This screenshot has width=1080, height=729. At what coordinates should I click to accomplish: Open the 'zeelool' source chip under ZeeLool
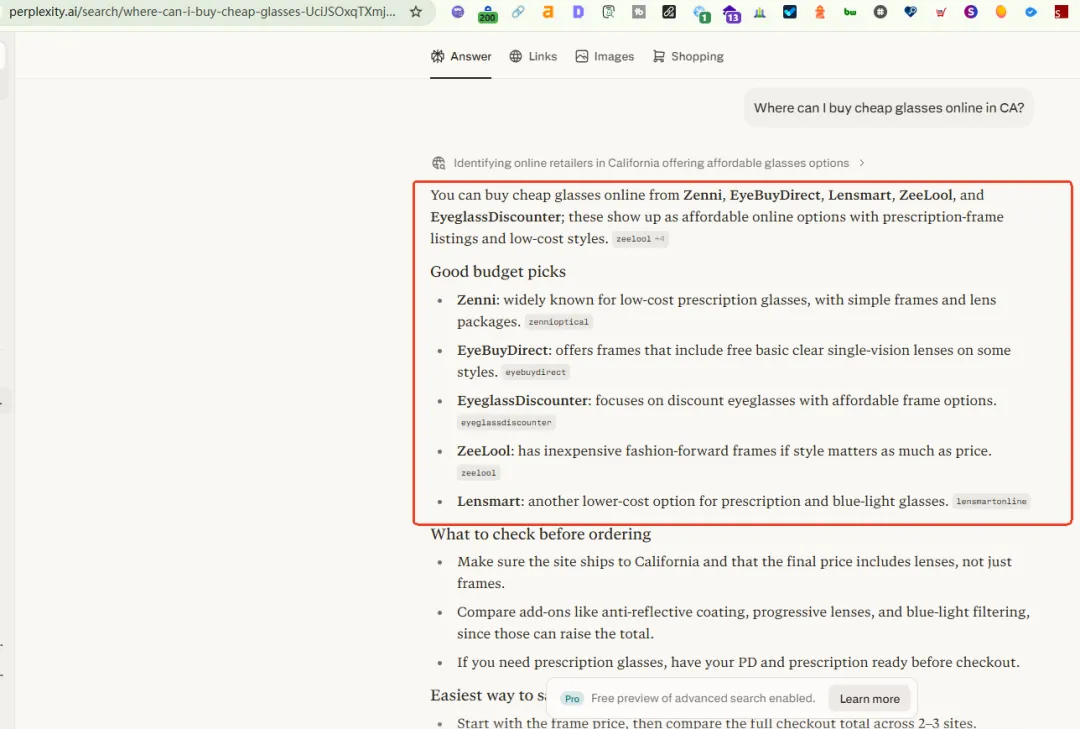click(x=479, y=473)
